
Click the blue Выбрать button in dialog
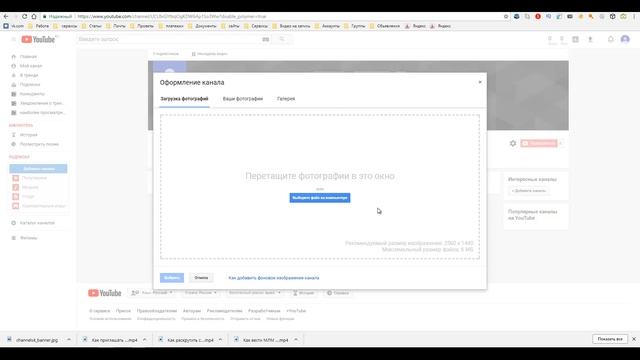click(x=172, y=278)
